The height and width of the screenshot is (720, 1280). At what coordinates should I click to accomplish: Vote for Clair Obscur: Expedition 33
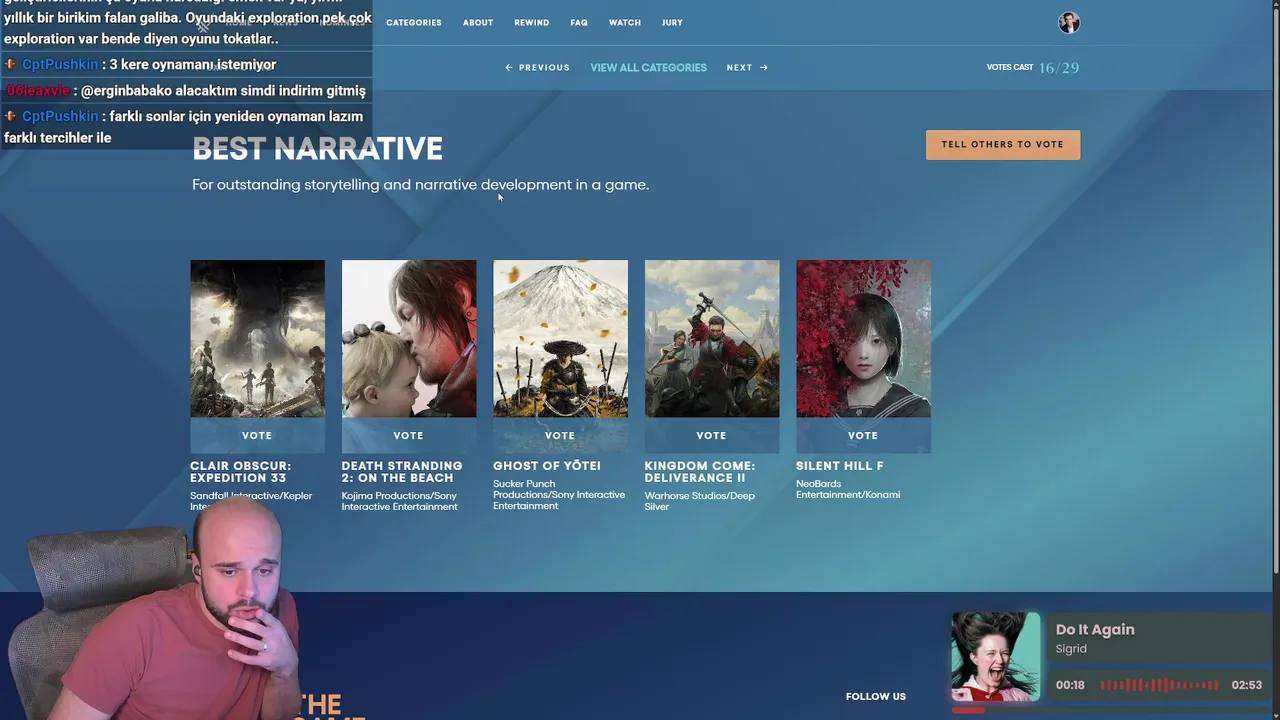tap(257, 435)
